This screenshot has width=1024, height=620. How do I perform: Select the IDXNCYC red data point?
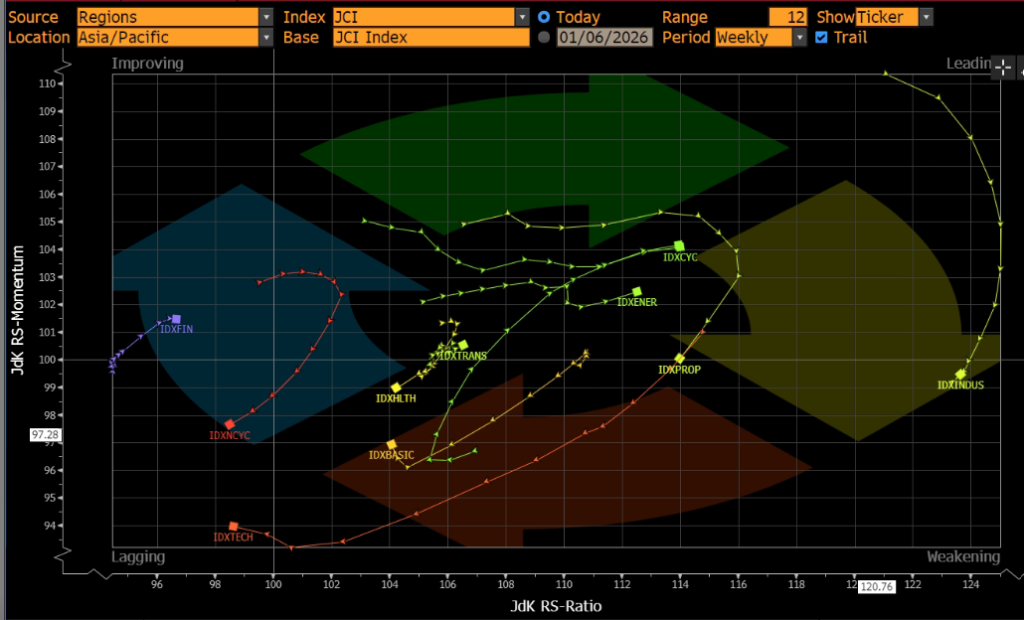click(229, 425)
